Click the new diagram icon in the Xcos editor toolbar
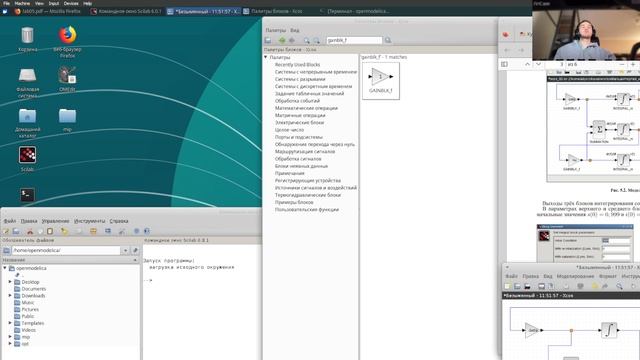This screenshot has height=360, width=640. pos(507,286)
